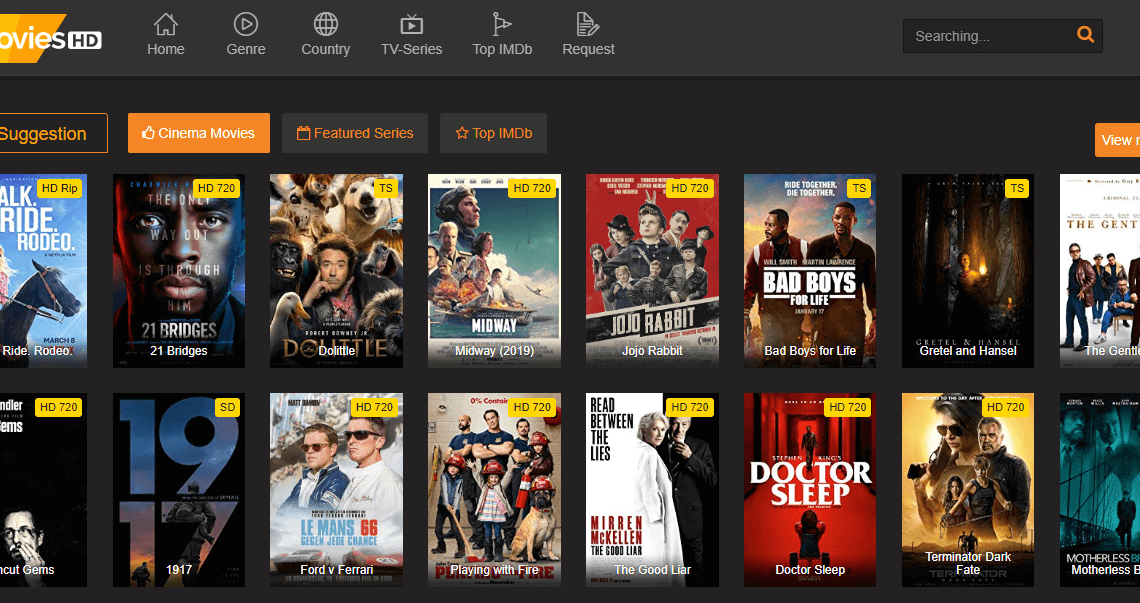Open the Bad Boys for Life poster

click(810, 271)
